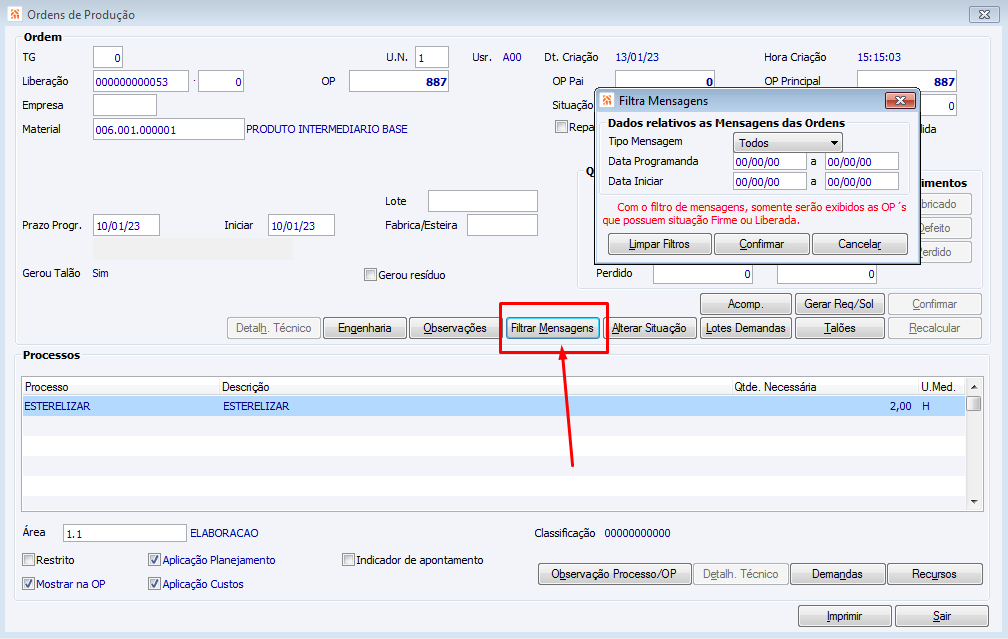The width and height of the screenshot is (1008, 639).
Task: Cancel the Filtra Mensagens dialog
Action: pos(860,244)
